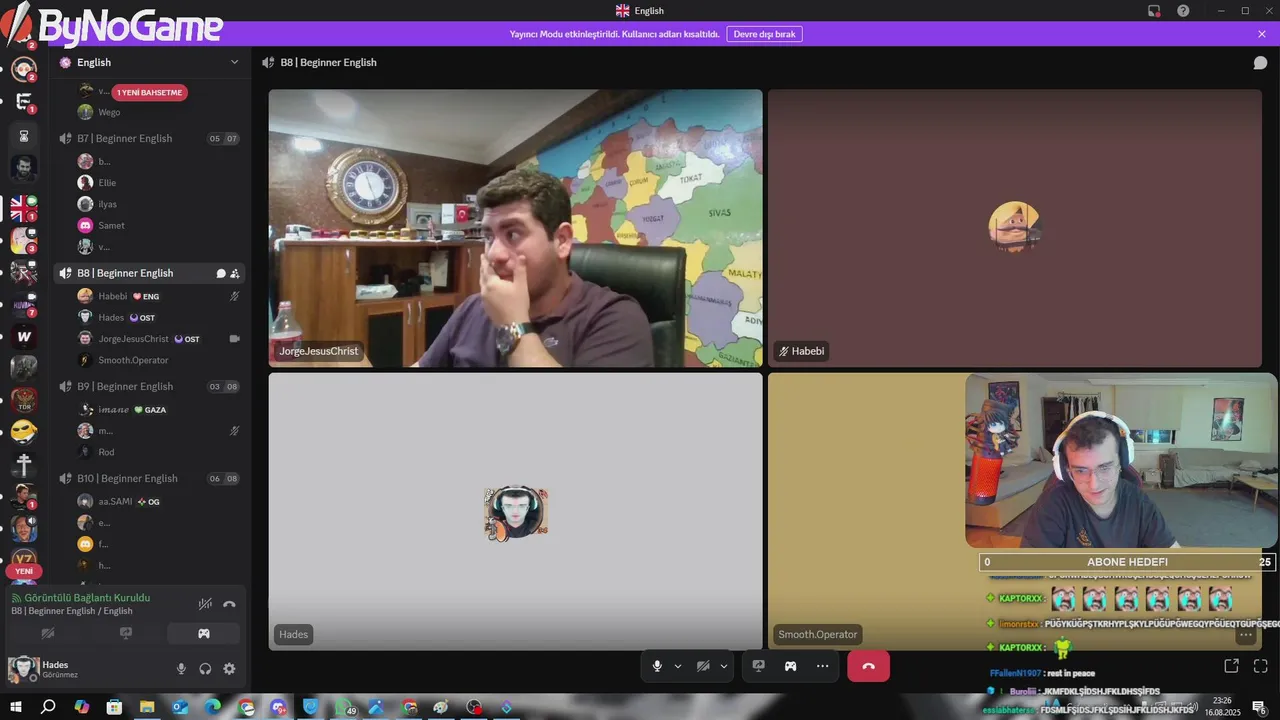Viewport: 1280px width, 720px height.
Task: Open camera options arrow in call bar
Action: 724,666
